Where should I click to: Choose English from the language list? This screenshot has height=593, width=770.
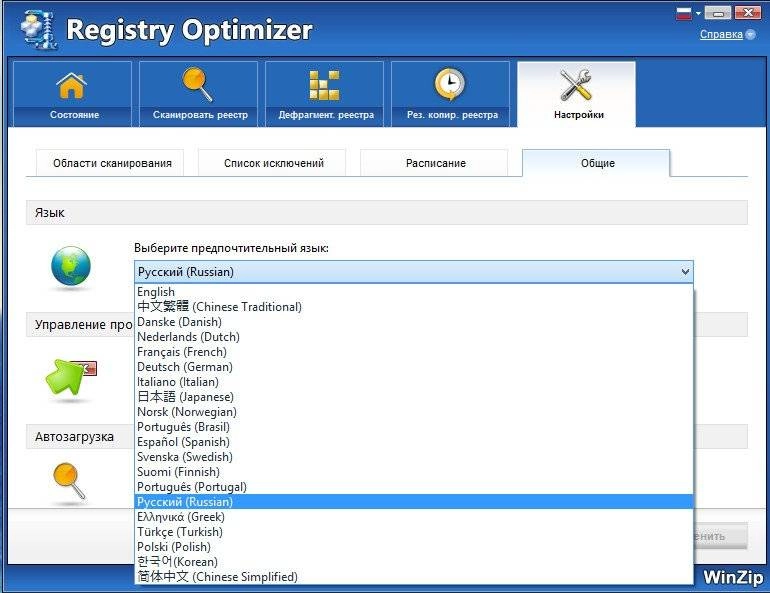(413, 292)
